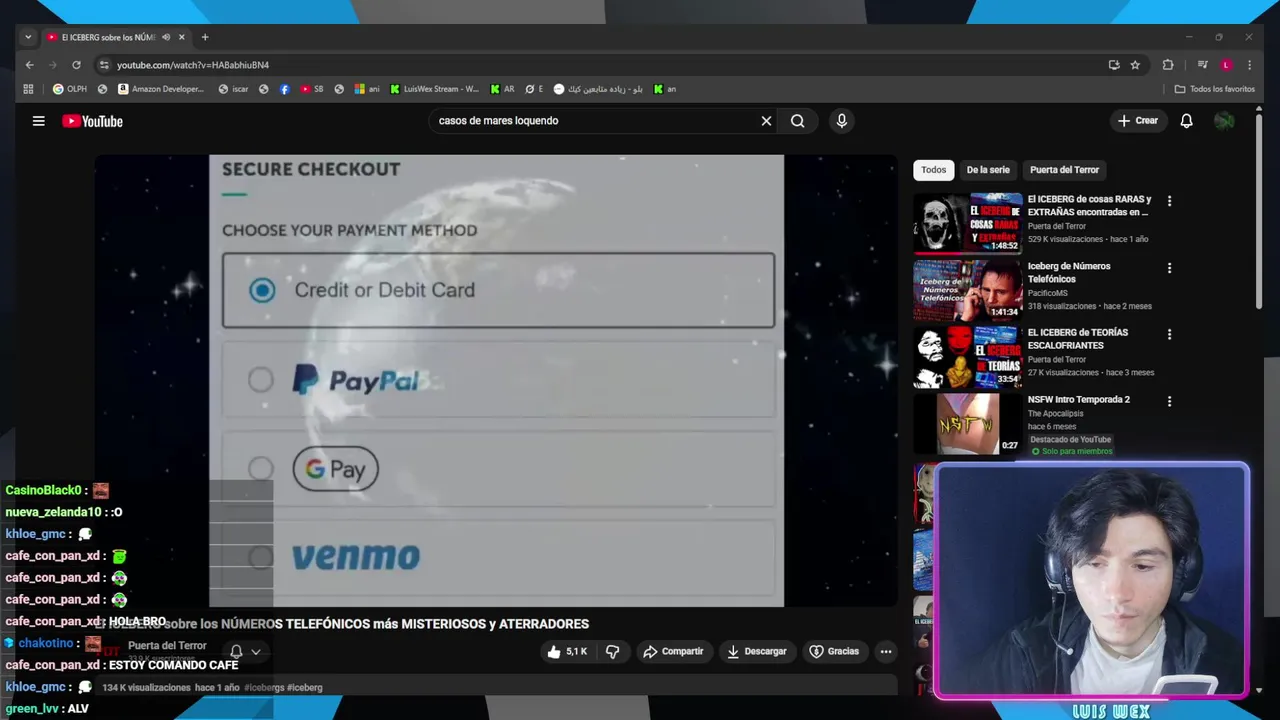Select the Venmo radio button

tap(261, 556)
